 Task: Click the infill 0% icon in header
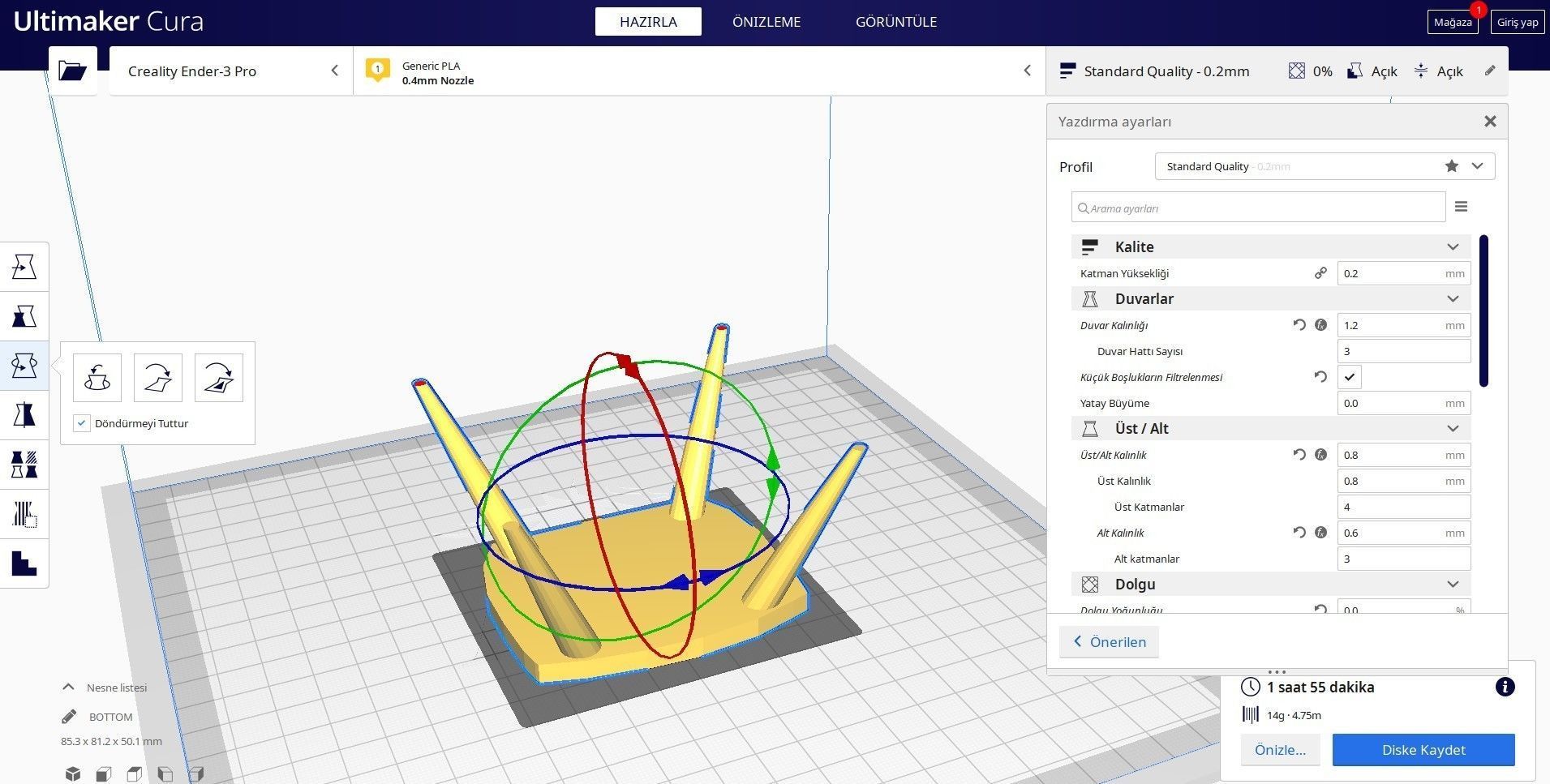click(x=1297, y=71)
